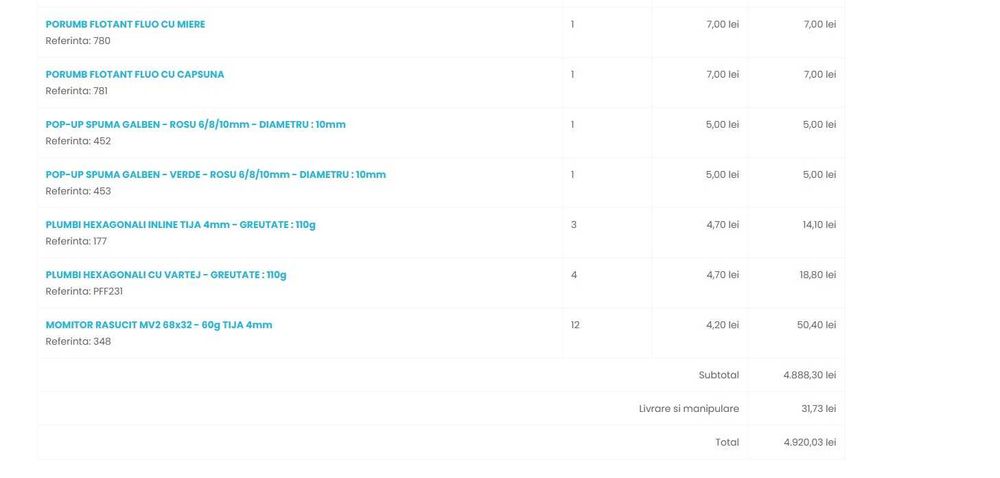Open PORUMB FLOTANT FLUO CU MIERE product link
This screenshot has height=478, width=1000.
[125, 24]
